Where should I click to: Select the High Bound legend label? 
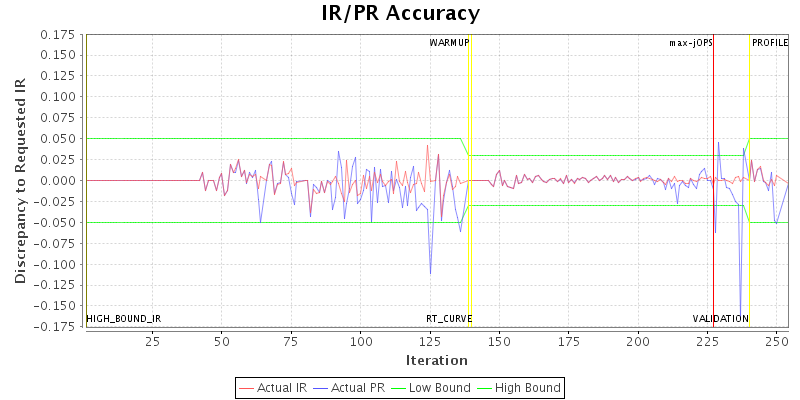point(525,387)
